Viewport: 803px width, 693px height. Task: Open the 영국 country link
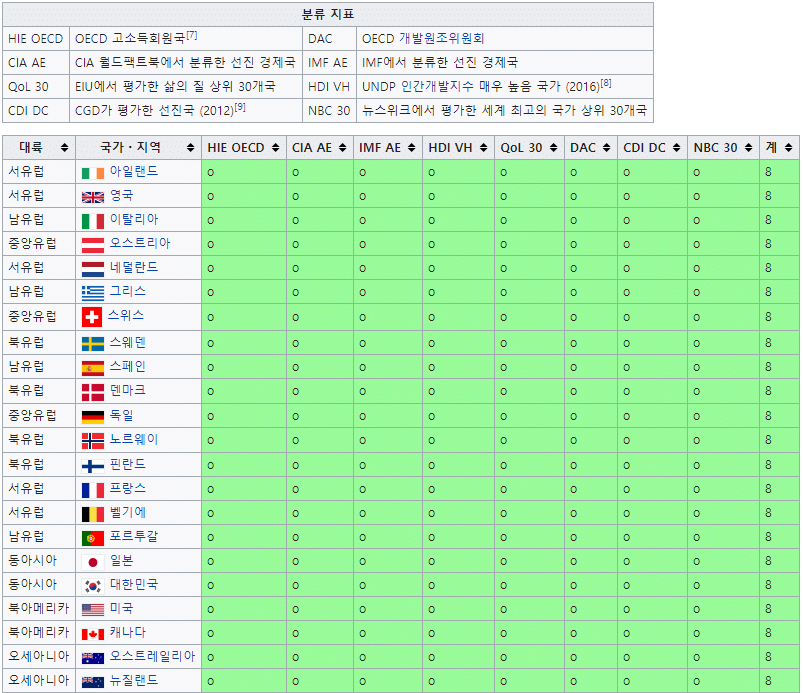(121, 195)
